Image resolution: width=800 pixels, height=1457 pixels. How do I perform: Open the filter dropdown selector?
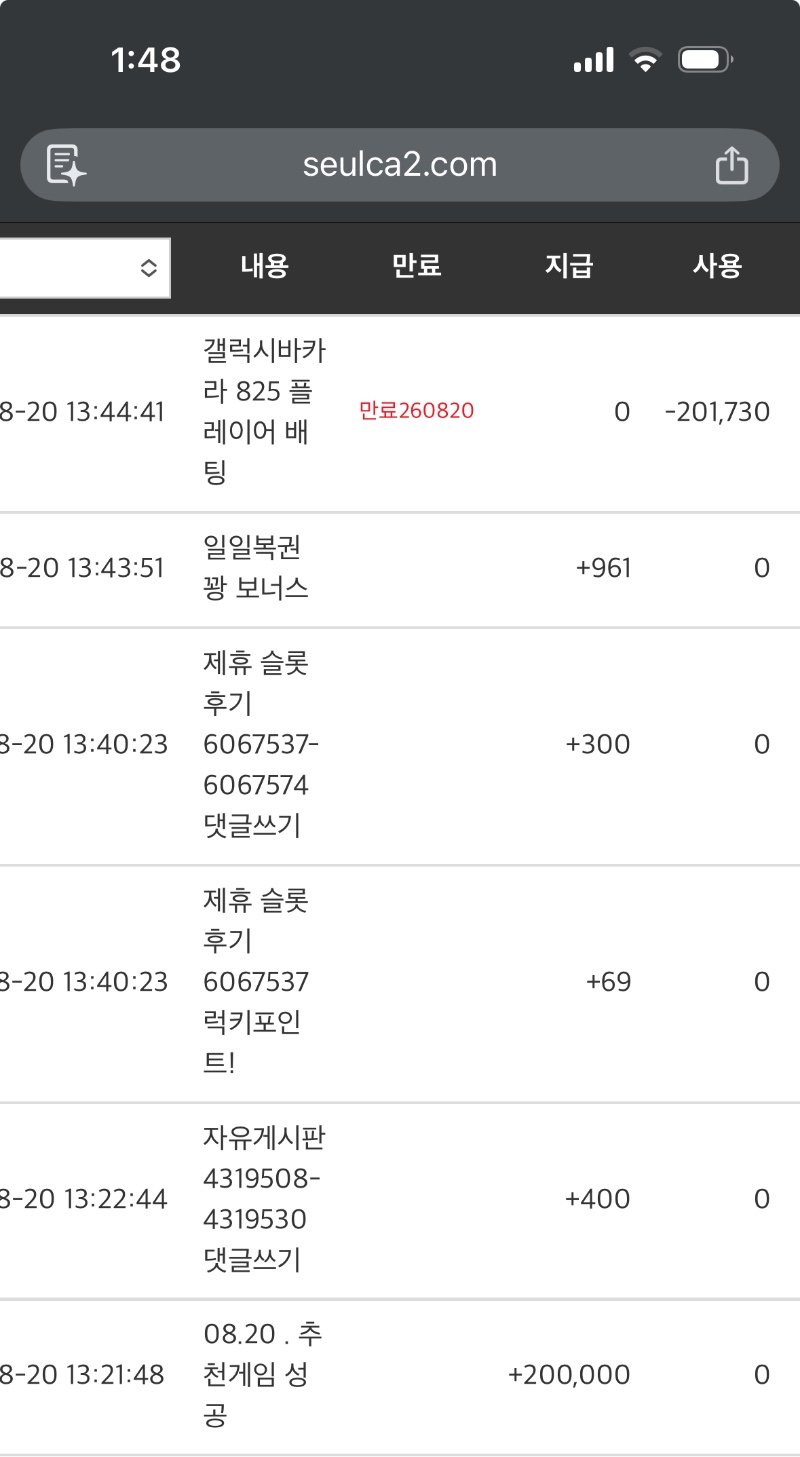click(85, 268)
